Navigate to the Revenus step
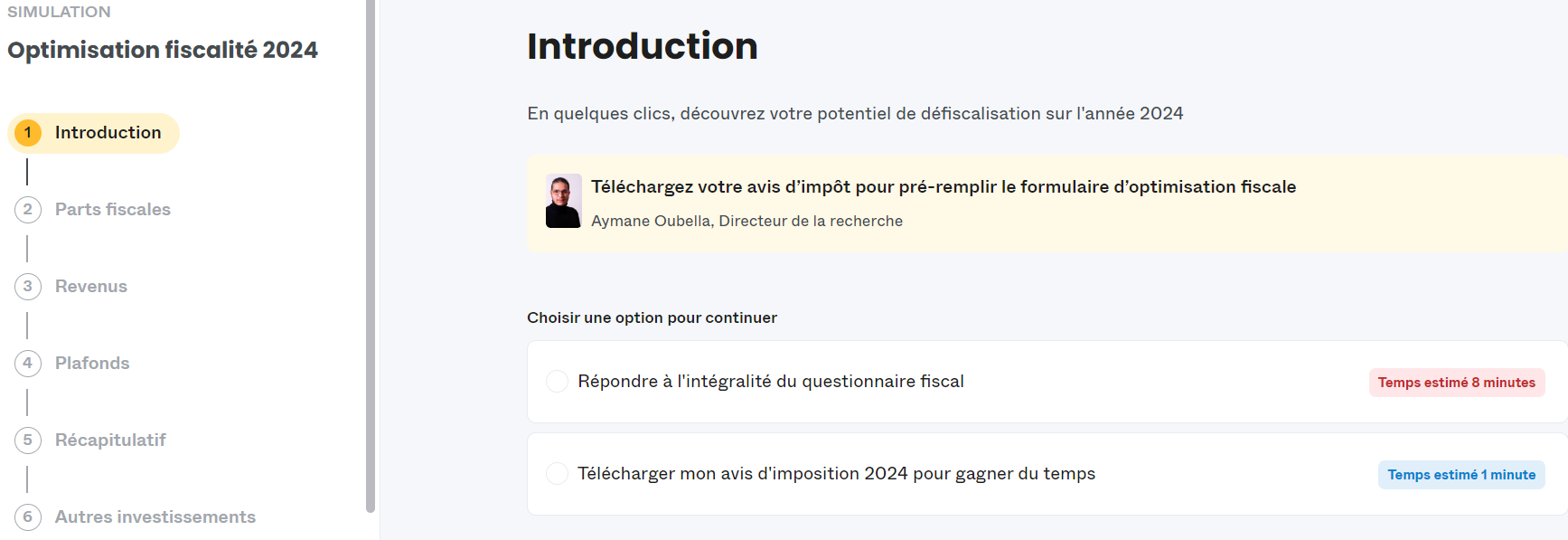The height and width of the screenshot is (540, 1568). (x=90, y=286)
